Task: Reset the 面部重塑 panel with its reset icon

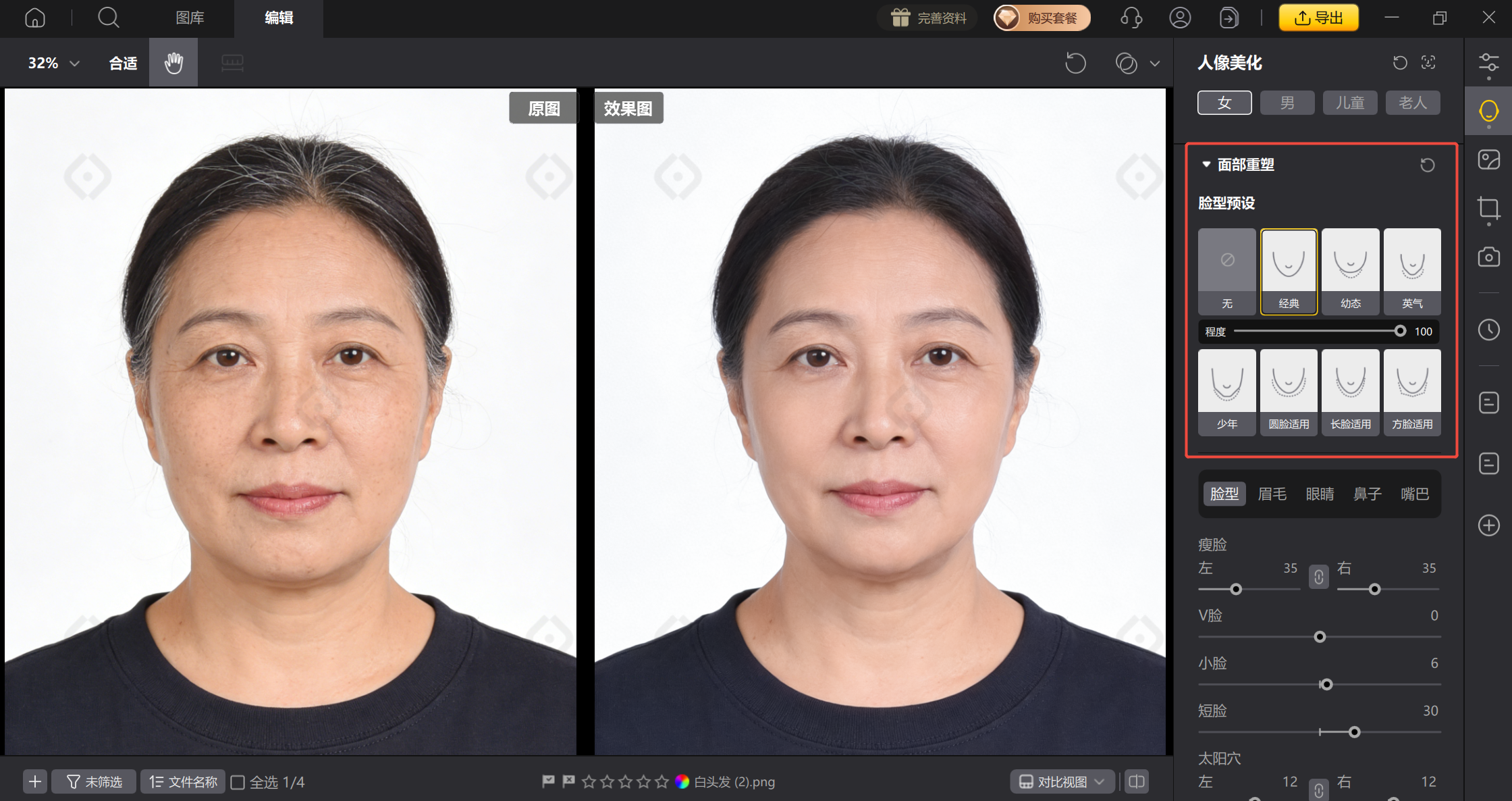Action: [x=1427, y=164]
